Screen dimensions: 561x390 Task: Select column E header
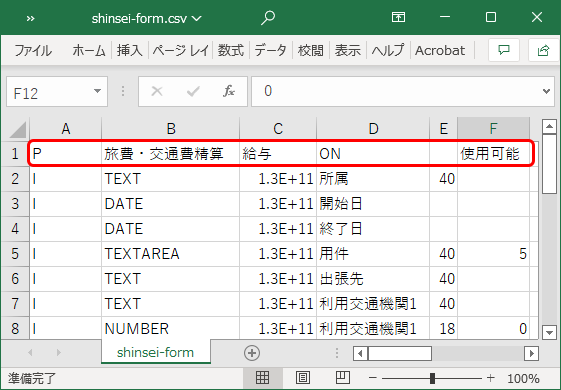coord(444,128)
